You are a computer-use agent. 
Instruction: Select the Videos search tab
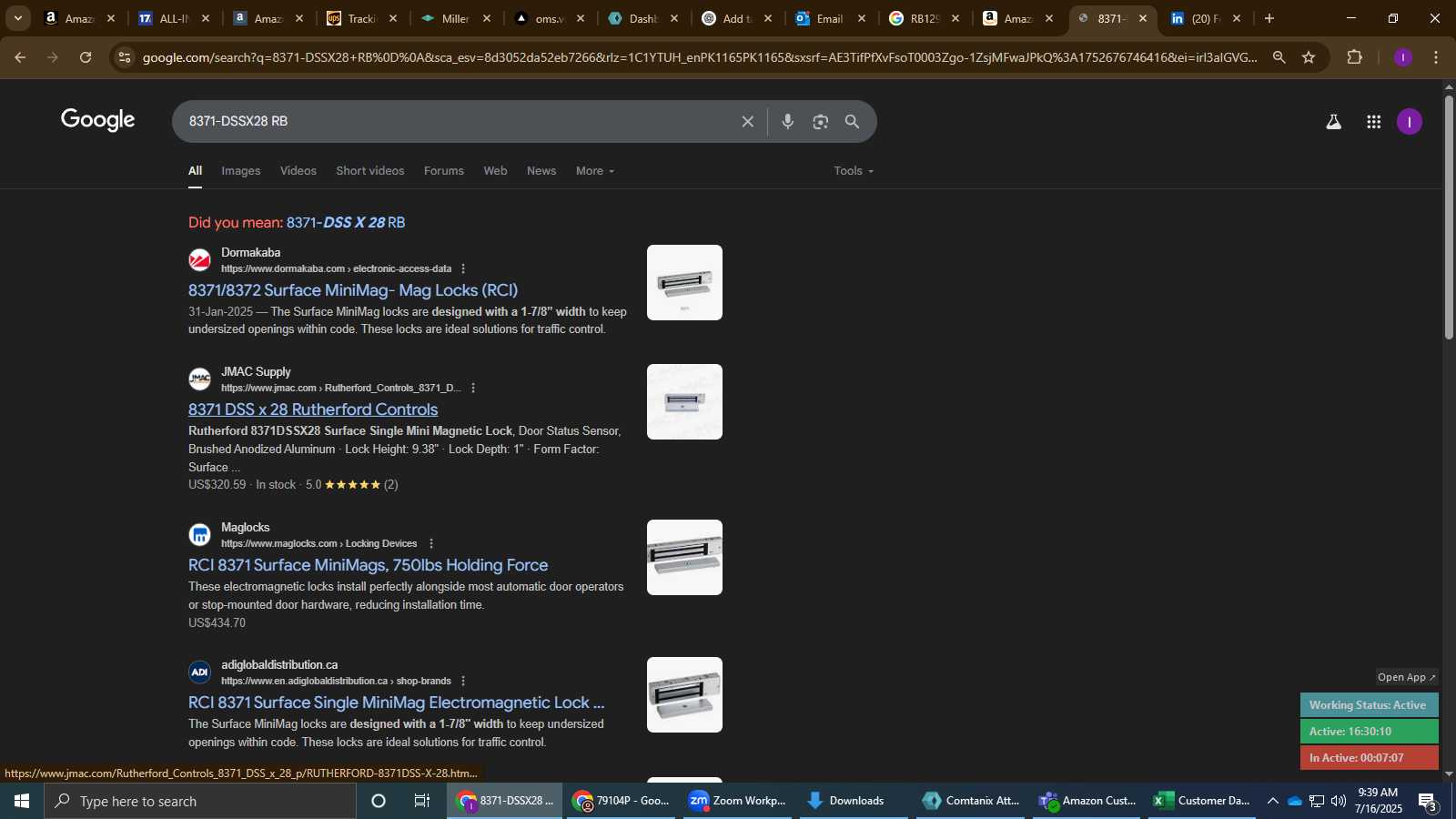(298, 171)
